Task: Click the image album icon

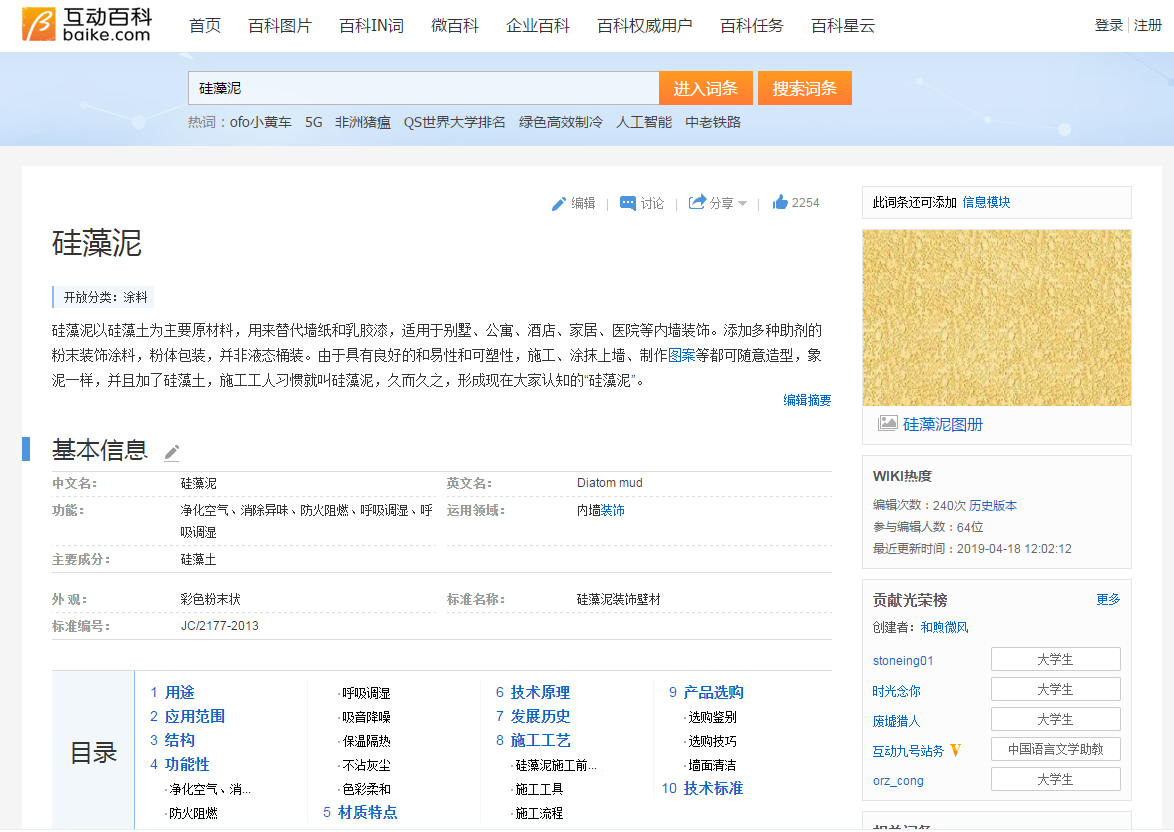Action: click(887, 423)
